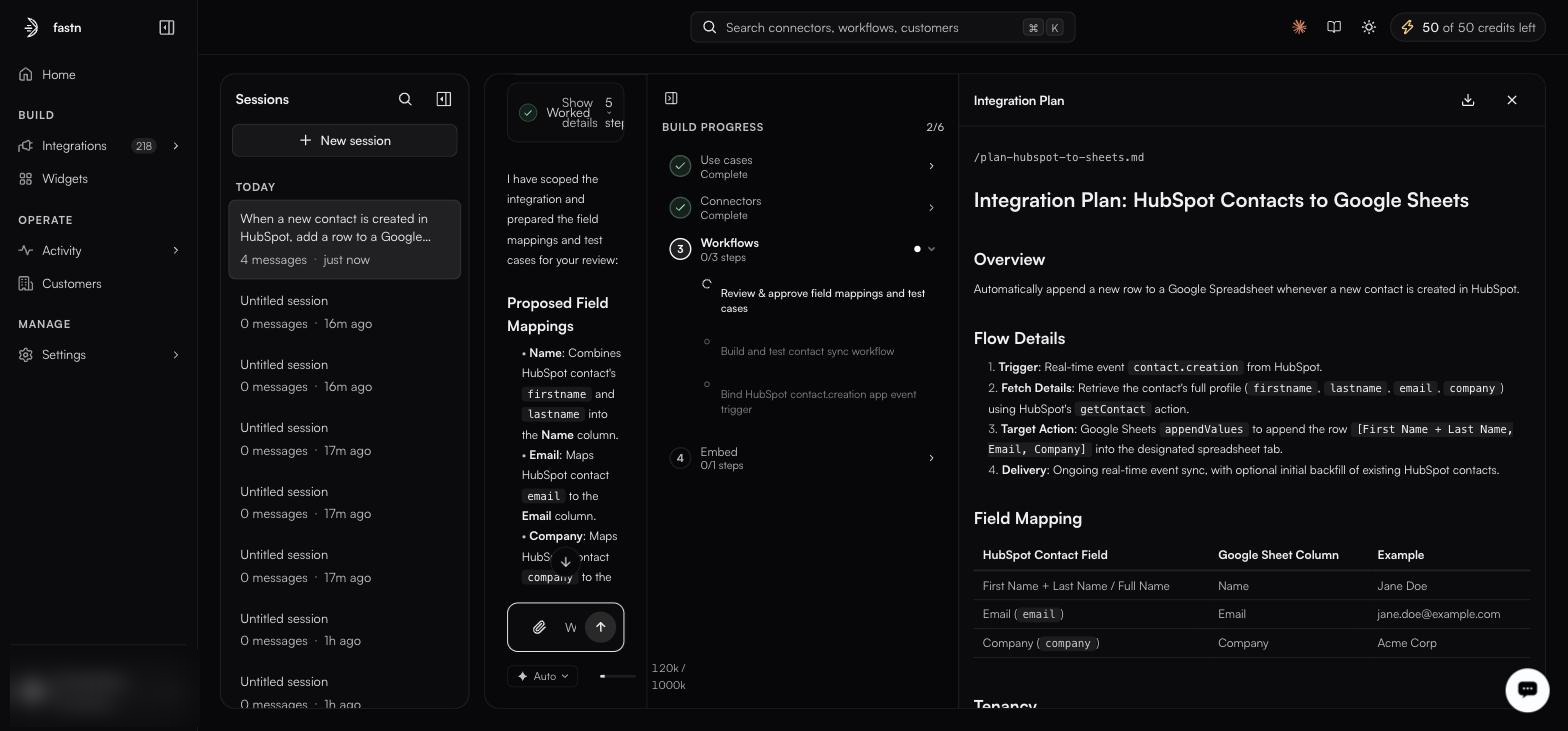Screen dimensions: 1568x731
Task: Click the Integrations puzzle icon
Action: pyautogui.click(x=26, y=146)
